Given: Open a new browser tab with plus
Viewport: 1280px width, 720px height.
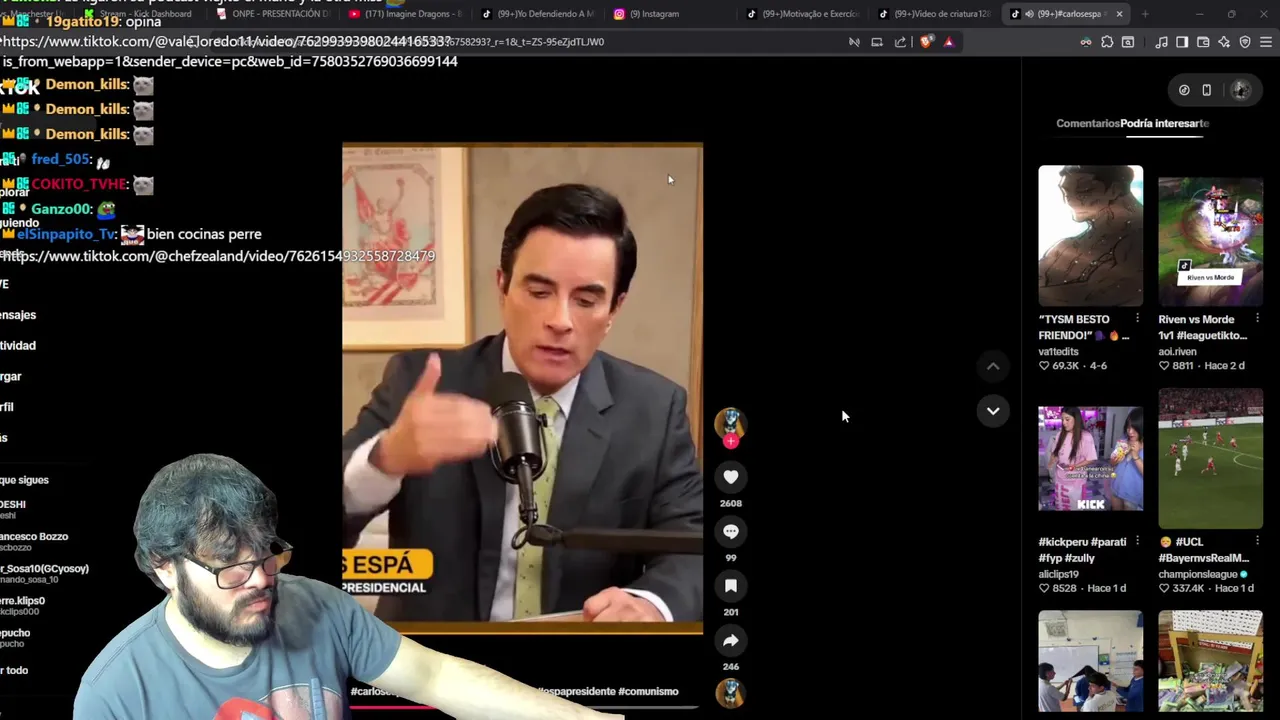Looking at the screenshot, I should tap(1146, 14).
